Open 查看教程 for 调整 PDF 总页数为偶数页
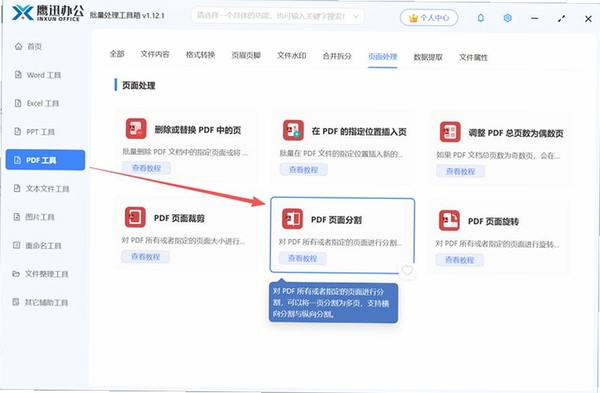 tap(460, 171)
